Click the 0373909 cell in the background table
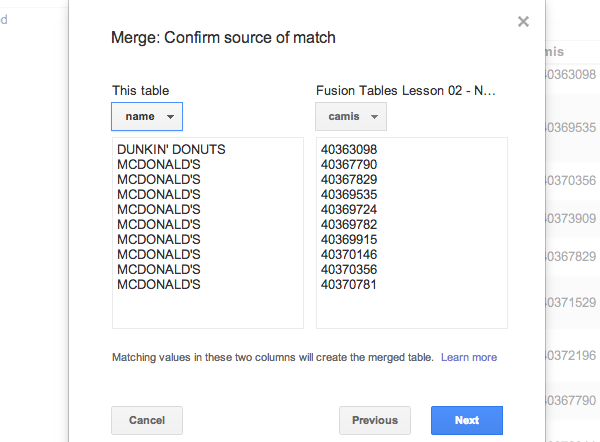This screenshot has height=442, width=600. pos(571,218)
